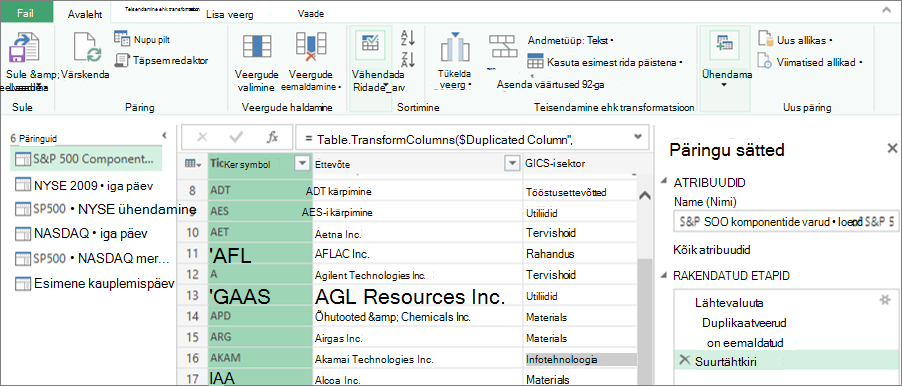The image size is (902, 386).
Task: Click the Ühendama combine icon
Action: click(724, 44)
